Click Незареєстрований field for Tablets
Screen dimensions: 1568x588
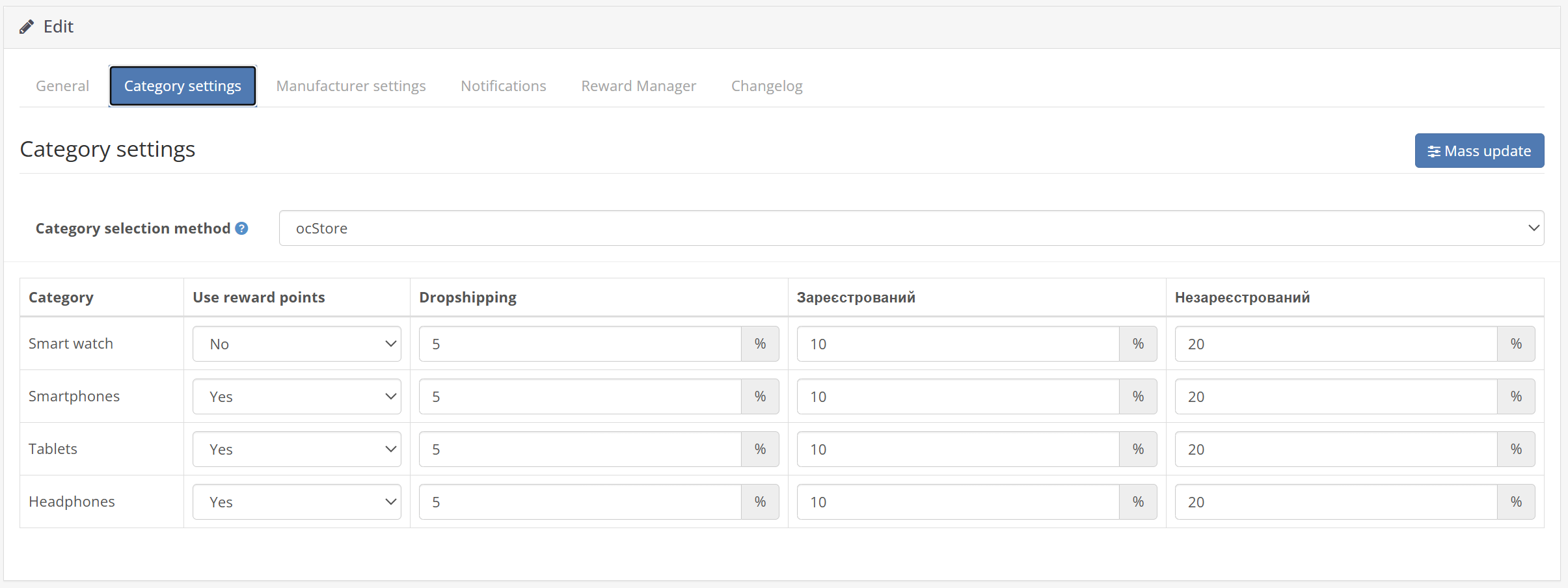[1336, 449]
